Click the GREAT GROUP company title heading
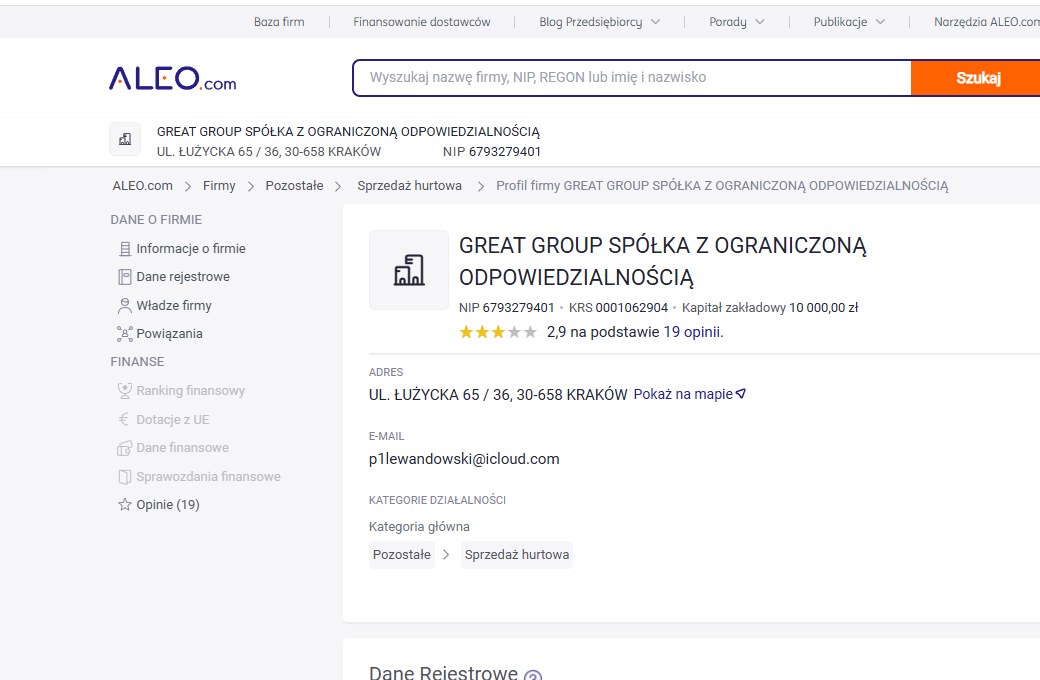The width and height of the screenshot is (1040, 680). (663, 261)
